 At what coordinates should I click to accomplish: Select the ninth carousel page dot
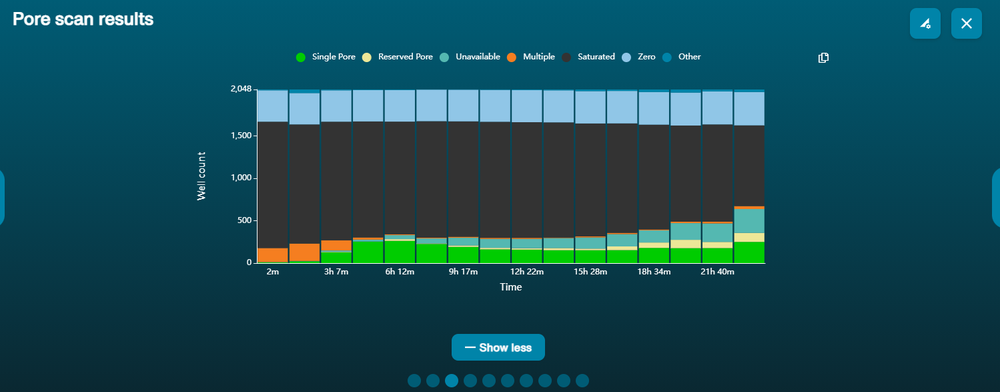pyautogui.click(x=564, y=381)
